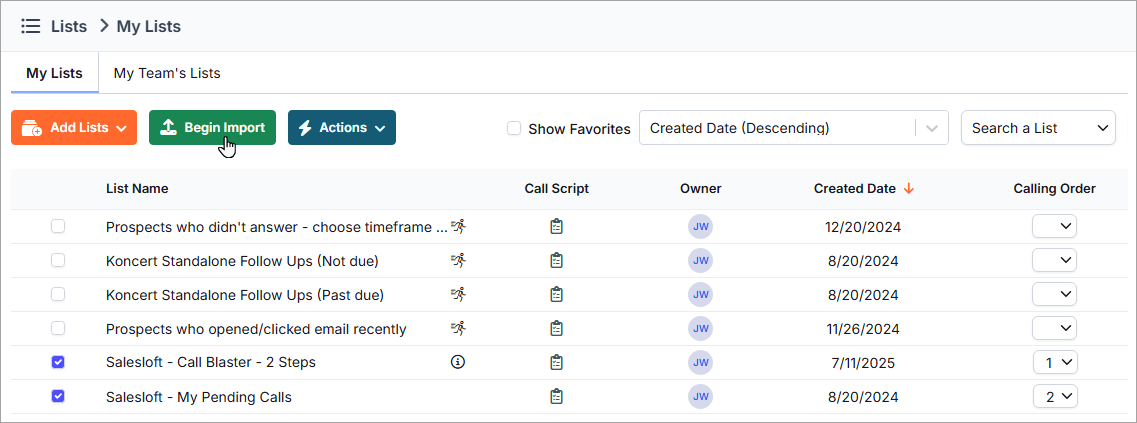The width and height of the screenshot is (1137, 423).
Task: Open call script for Salesloft - My Pending Calls
Action: (557, 397)
